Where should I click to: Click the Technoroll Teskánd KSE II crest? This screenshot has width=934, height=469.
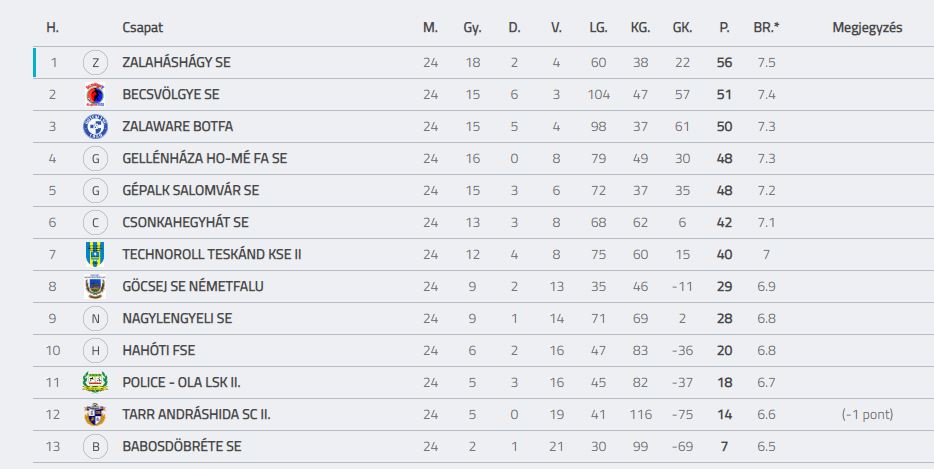point(95,254)
